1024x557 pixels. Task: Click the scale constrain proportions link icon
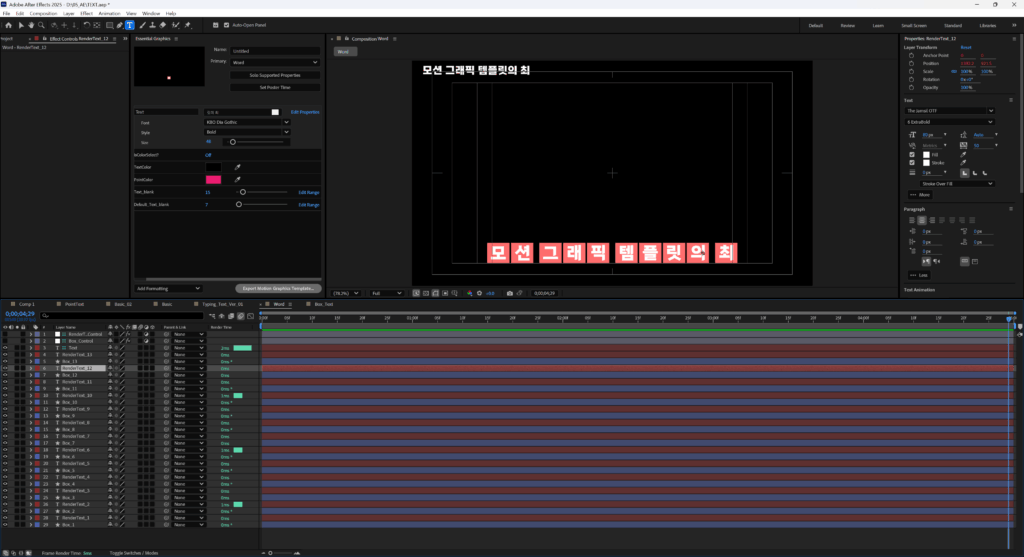[x=953, y=72]
